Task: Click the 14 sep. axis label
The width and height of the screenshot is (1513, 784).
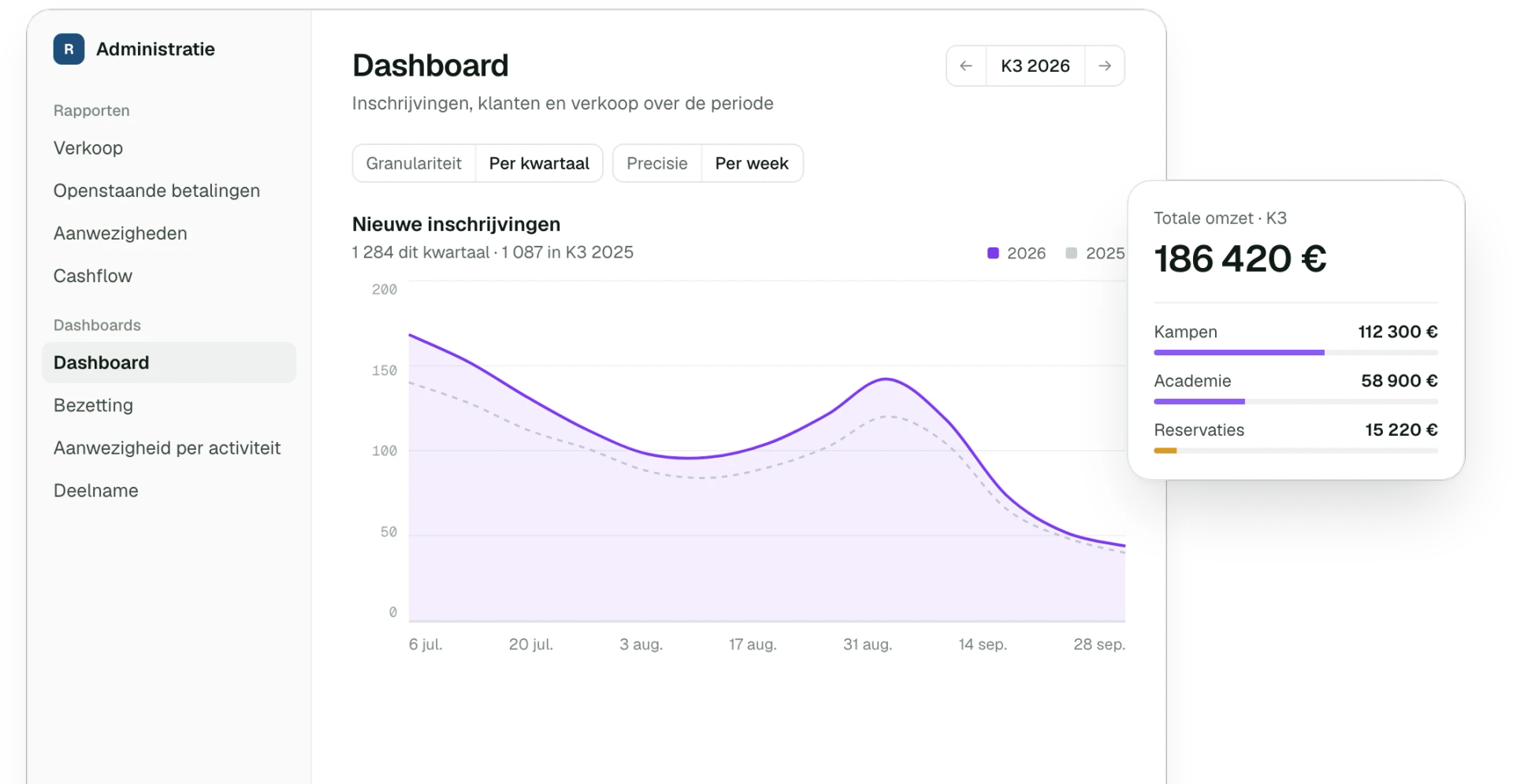Action: (x=983, y=645)
